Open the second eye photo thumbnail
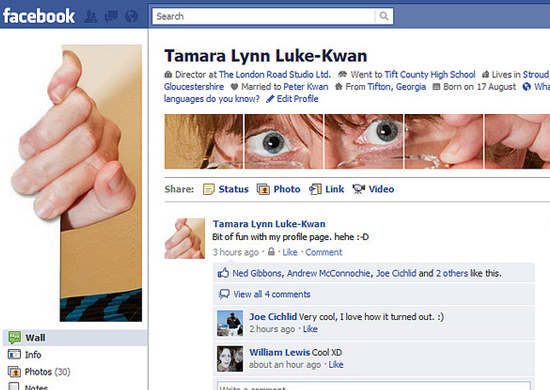 (x=364, y=142)
